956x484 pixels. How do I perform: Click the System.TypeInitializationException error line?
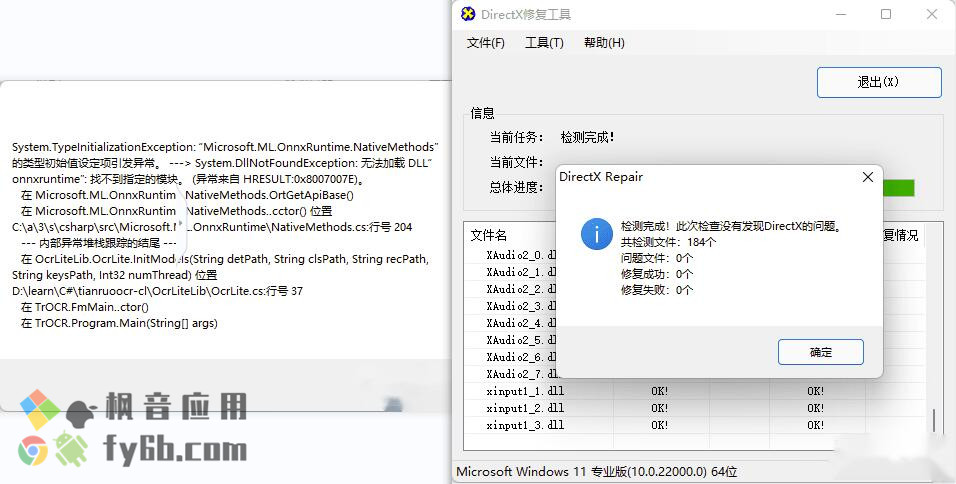tap(225, 147)
